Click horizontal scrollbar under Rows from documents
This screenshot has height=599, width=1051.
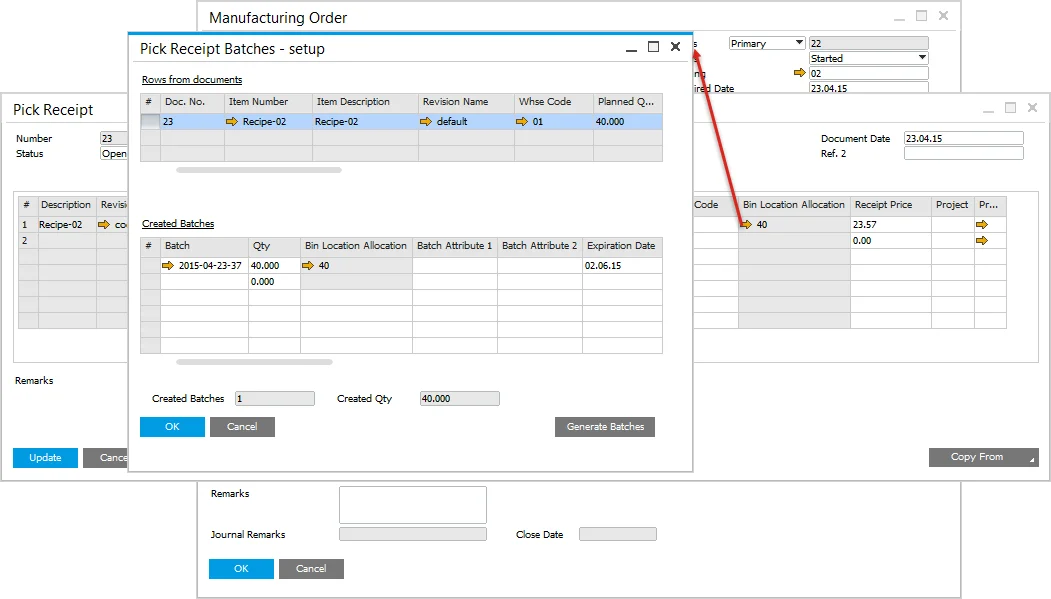click(258, 170)
